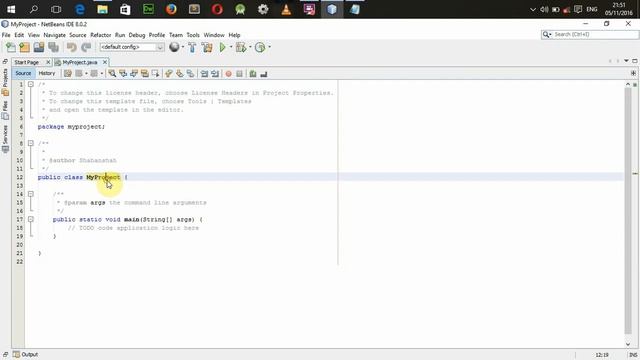
Task: Click Previous Bookmark icon
Action: coord(169,74)
